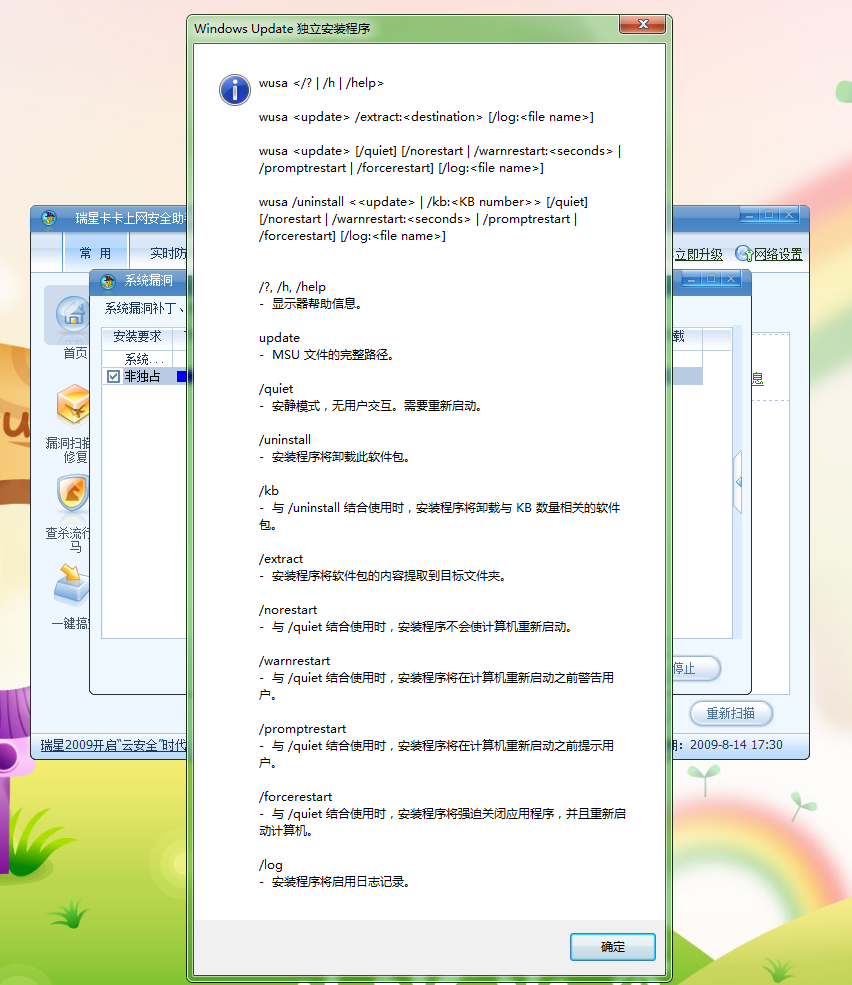Open the 查杀流行木马 shield icon in sidebar
The image size is (852, 985).
pyautogui.click(x=73, y=493)
